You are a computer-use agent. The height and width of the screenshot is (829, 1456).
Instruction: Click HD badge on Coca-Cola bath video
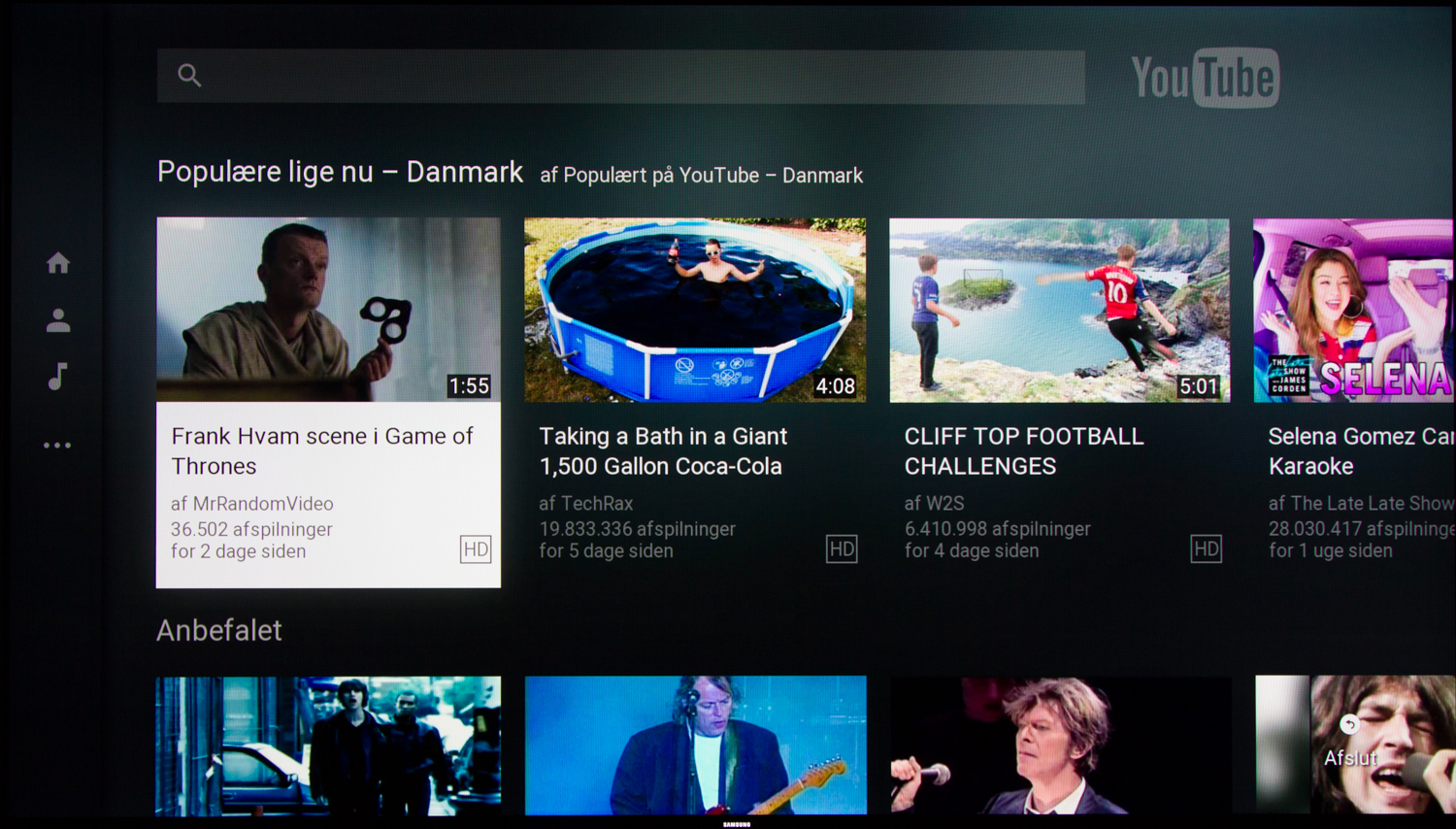[842, 548]
